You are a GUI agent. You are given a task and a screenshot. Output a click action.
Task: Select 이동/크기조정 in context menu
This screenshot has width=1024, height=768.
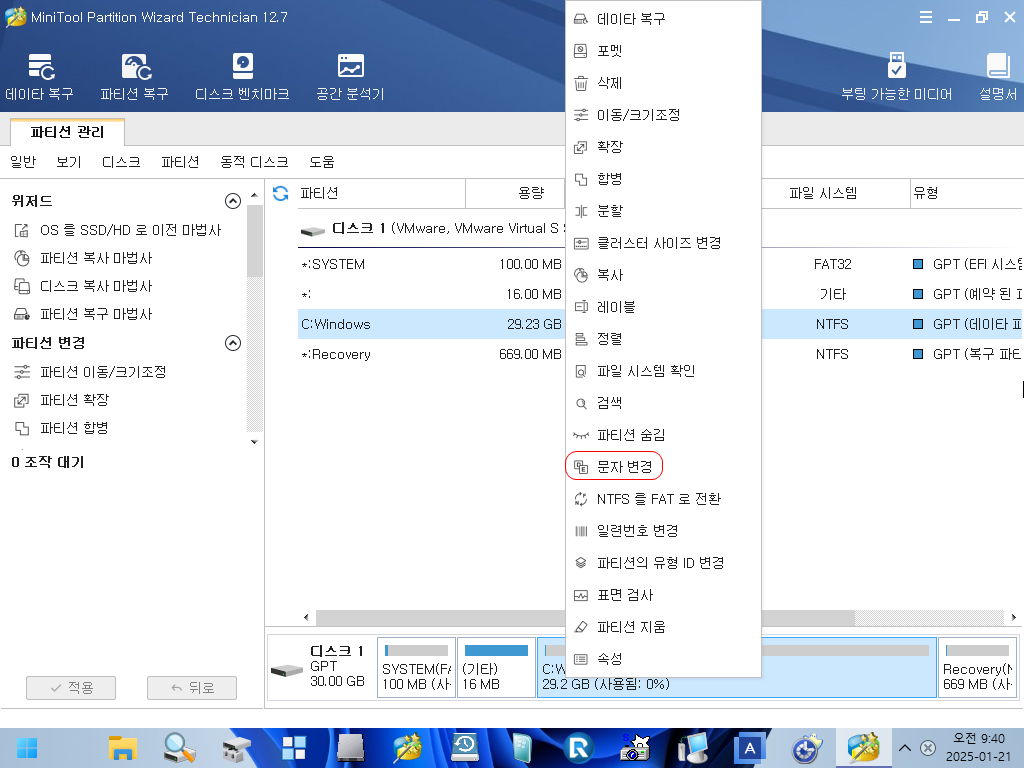click(x=663, y=115)
